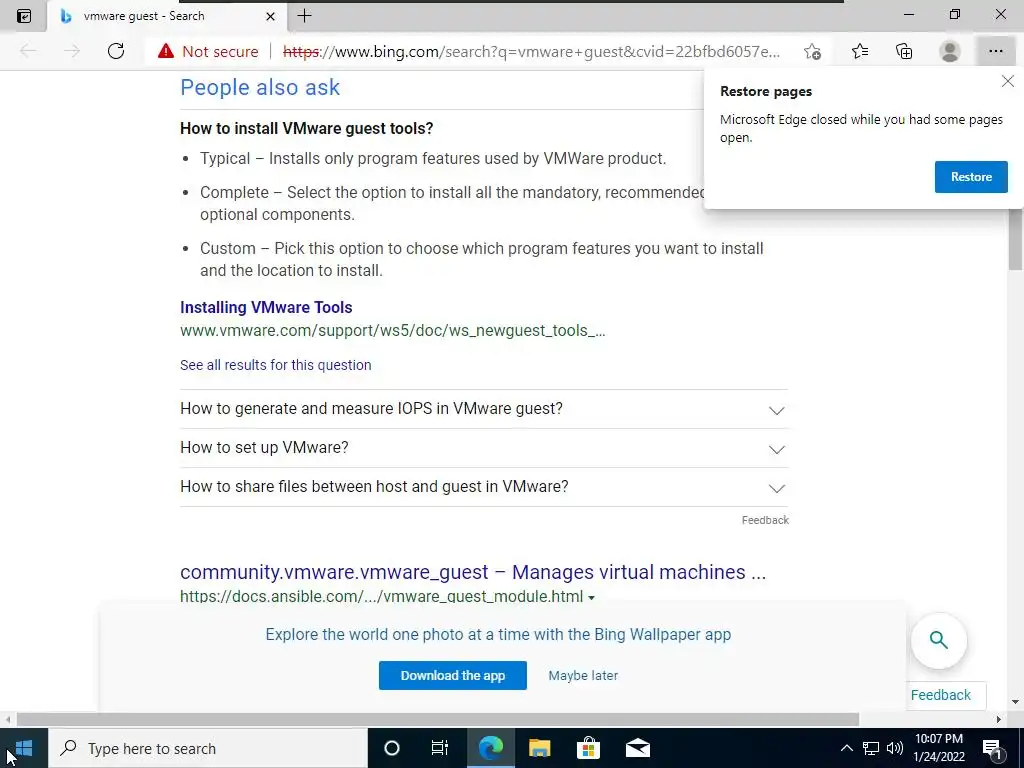The width and height of the screenshot is (1024, 768).
Task: Click Download the app button
Action: (453, 675)
